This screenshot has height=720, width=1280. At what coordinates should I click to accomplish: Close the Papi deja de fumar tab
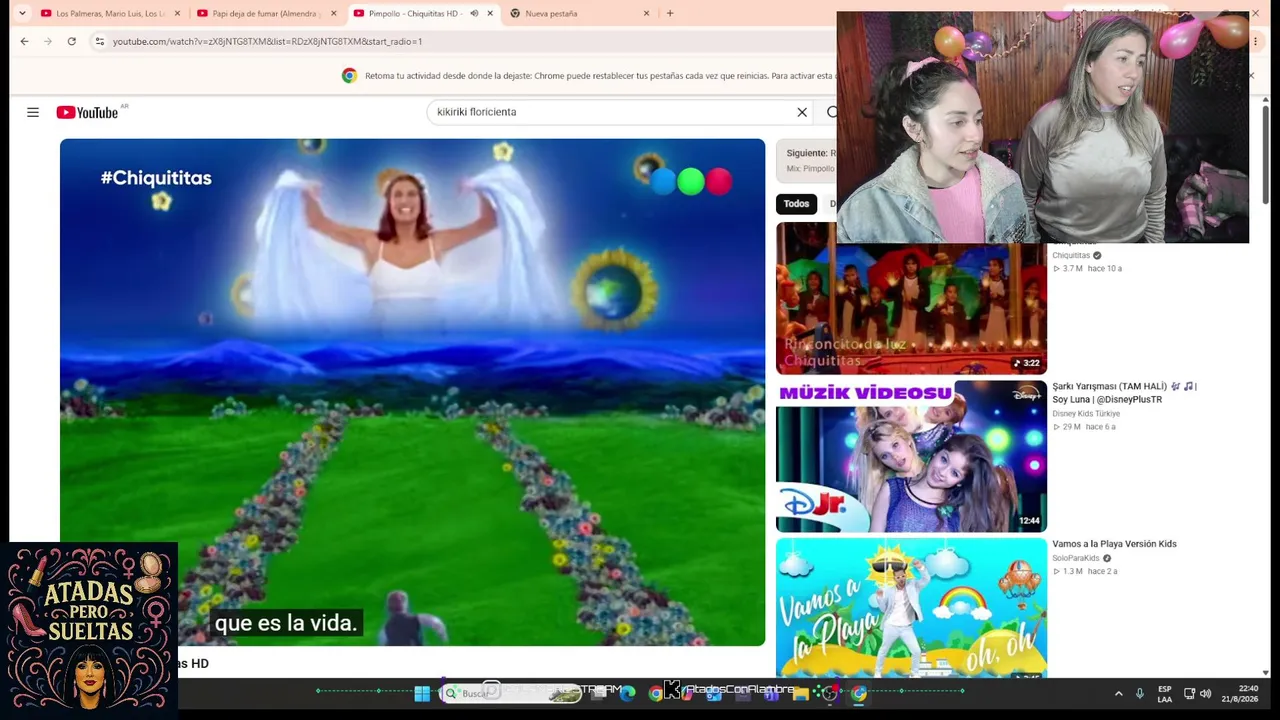pyautogui.click(x=334, y=13)
